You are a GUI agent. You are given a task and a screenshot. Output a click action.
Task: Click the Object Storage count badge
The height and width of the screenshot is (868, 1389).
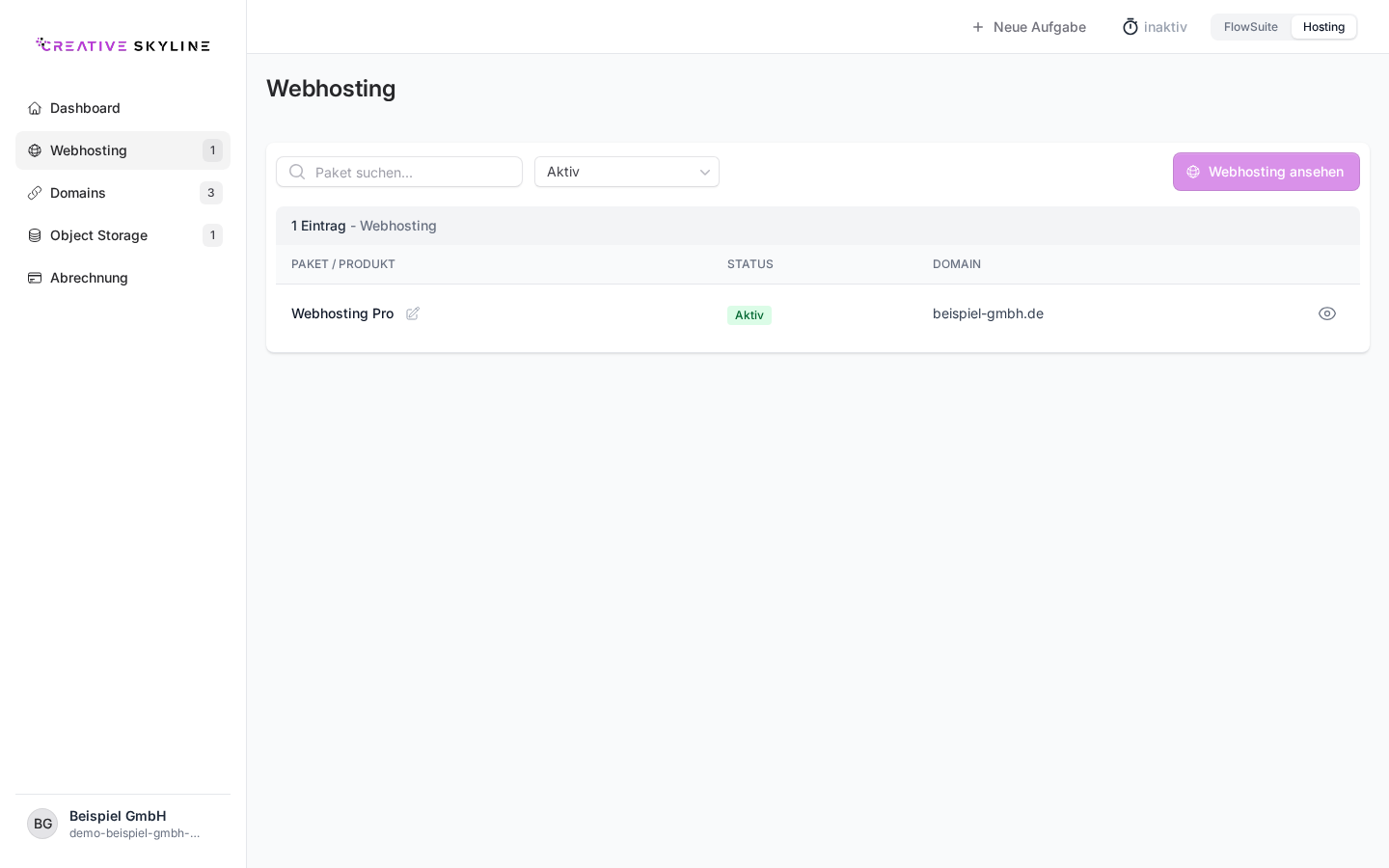[212, 235]
